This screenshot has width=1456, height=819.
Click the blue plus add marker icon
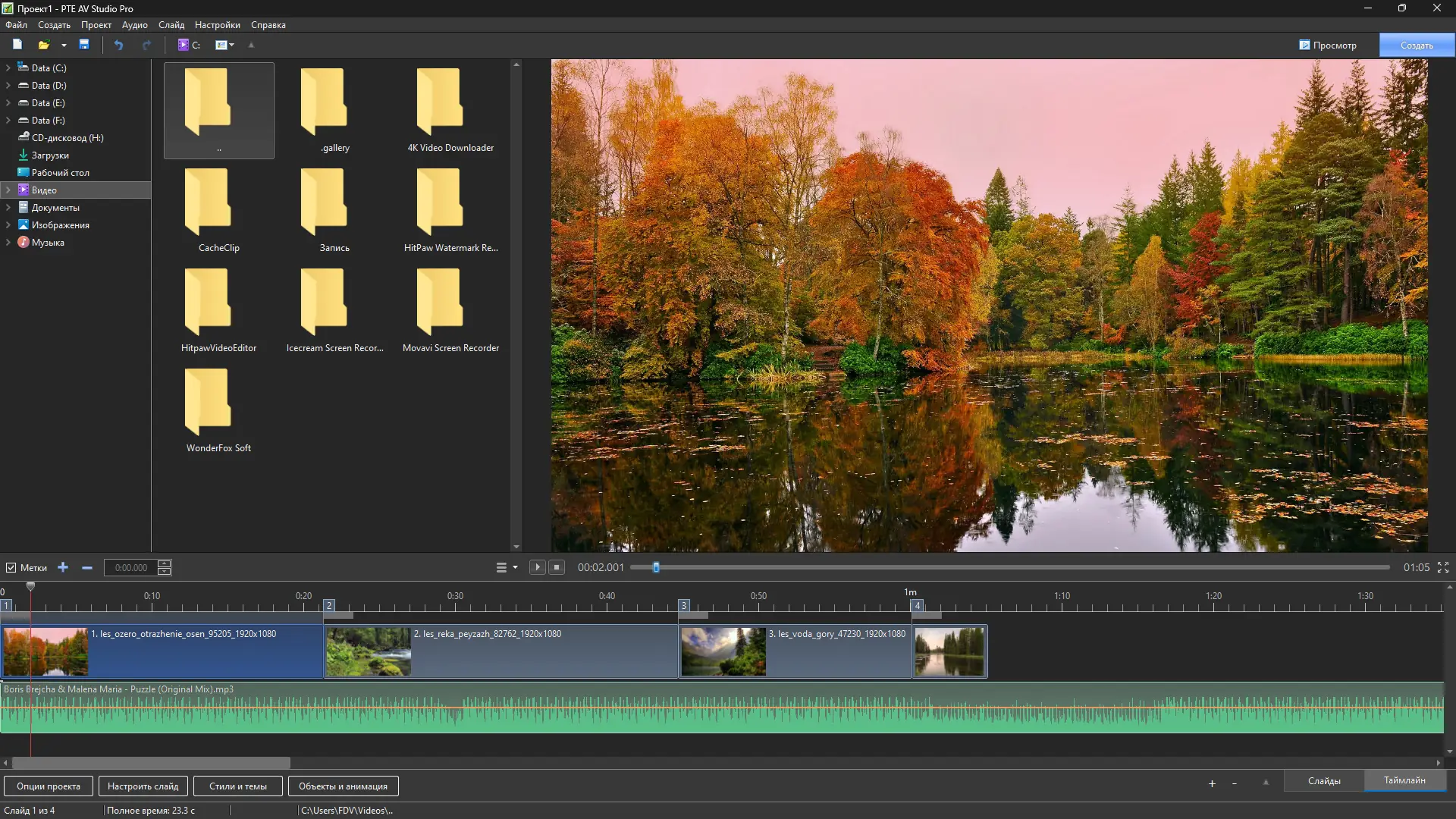[63, 567]
